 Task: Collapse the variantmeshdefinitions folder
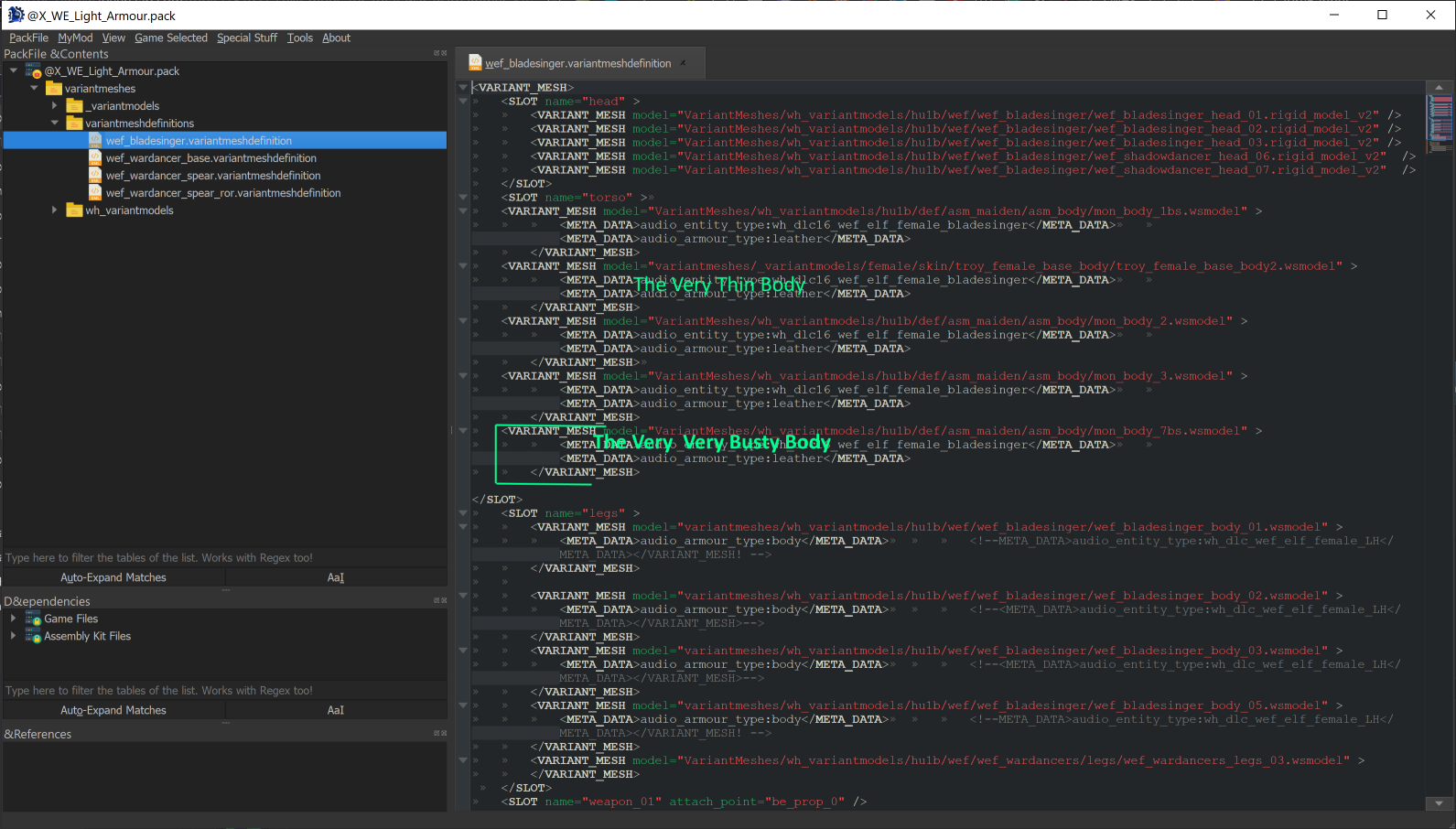point(55,123)
